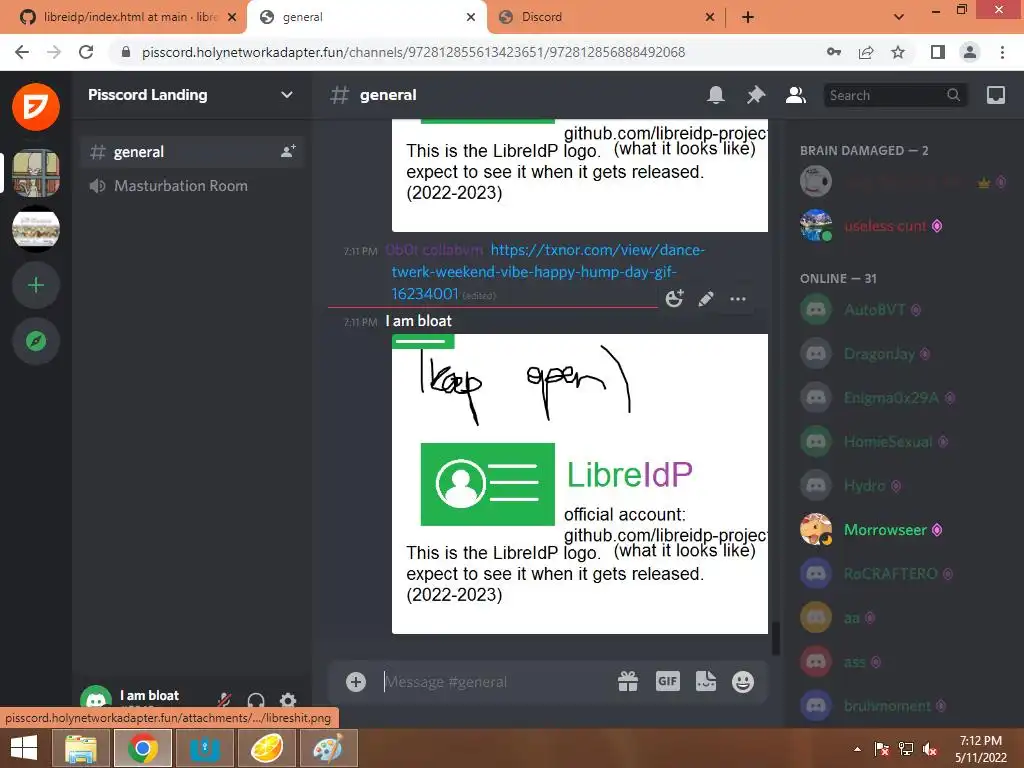The width and height of the screenshot is (1024, 768).
Task: Open the txnor.com dance twerk link
Action: pyautogui.click(x=547, y=272)
